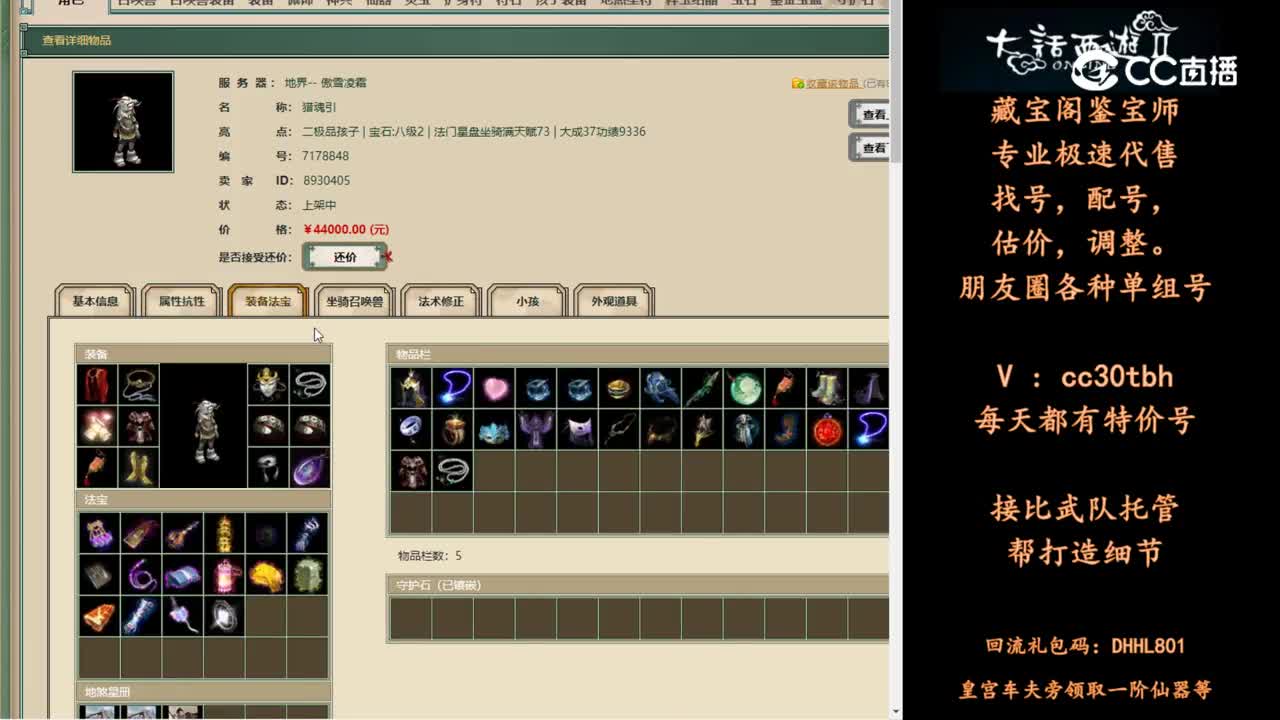Click the upper 查看 button beside the item details
1280x720 pixels.
[870, 114]
